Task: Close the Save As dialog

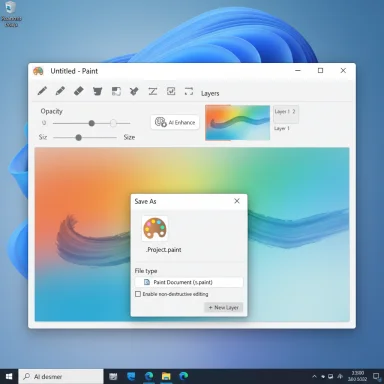Action: pyautogui.click(x=237, y=201)
